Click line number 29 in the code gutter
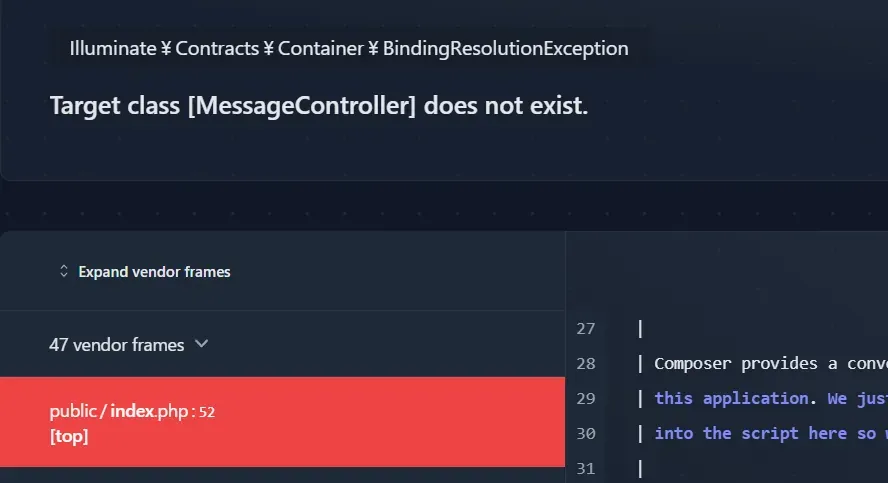888x483 pixels. pos(586,398)
